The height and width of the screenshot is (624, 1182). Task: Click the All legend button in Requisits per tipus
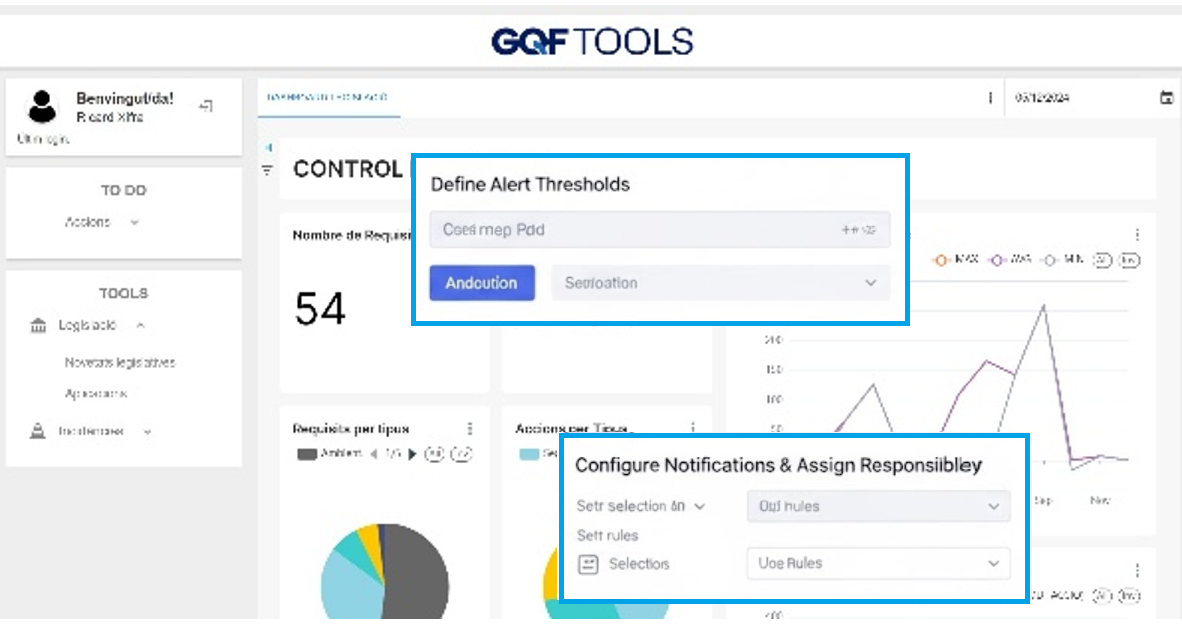click(x=434, y=454)
